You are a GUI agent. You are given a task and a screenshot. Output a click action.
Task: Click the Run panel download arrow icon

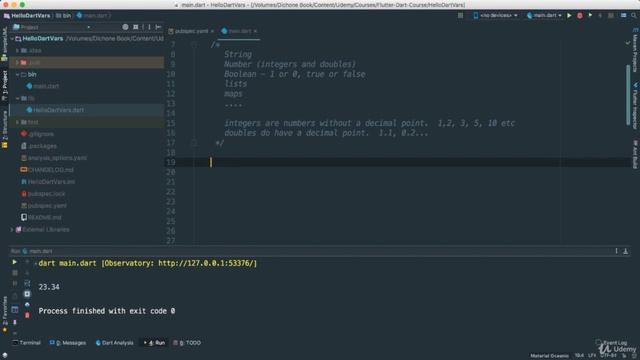pos(625,251)
